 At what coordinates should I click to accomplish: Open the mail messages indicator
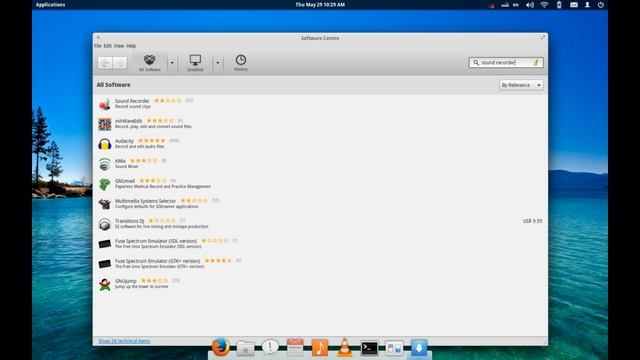coord(573,5)
